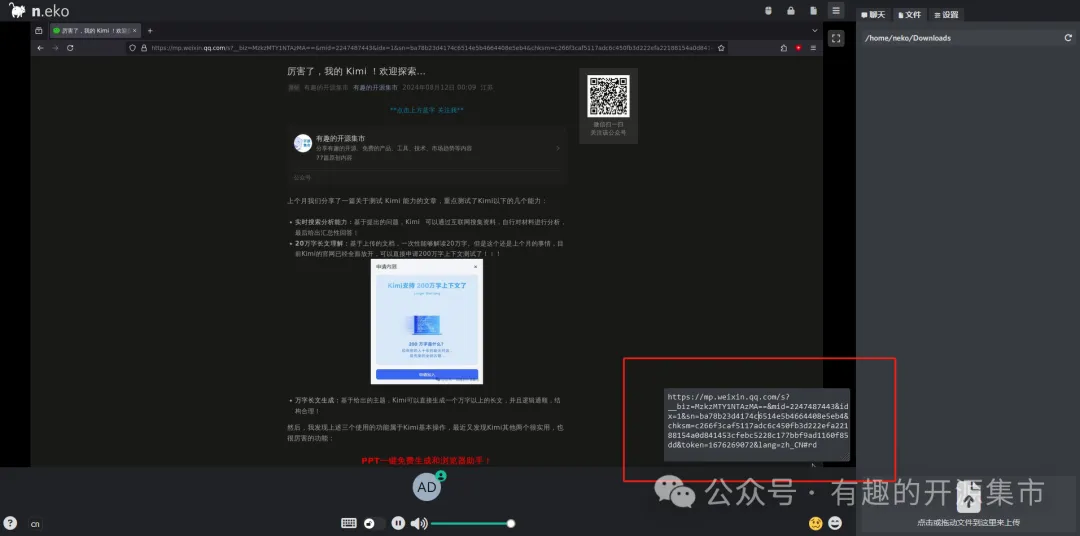Toggle the control request switch

373,524
